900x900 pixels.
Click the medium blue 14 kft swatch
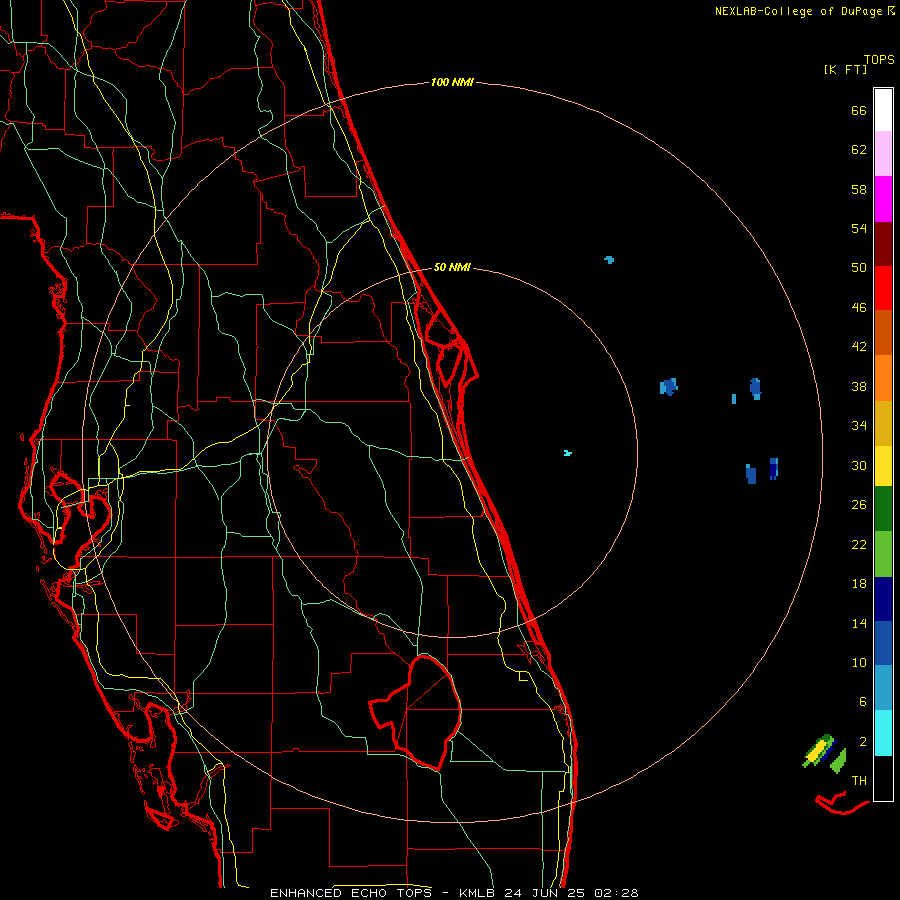[x=883, y=643]
